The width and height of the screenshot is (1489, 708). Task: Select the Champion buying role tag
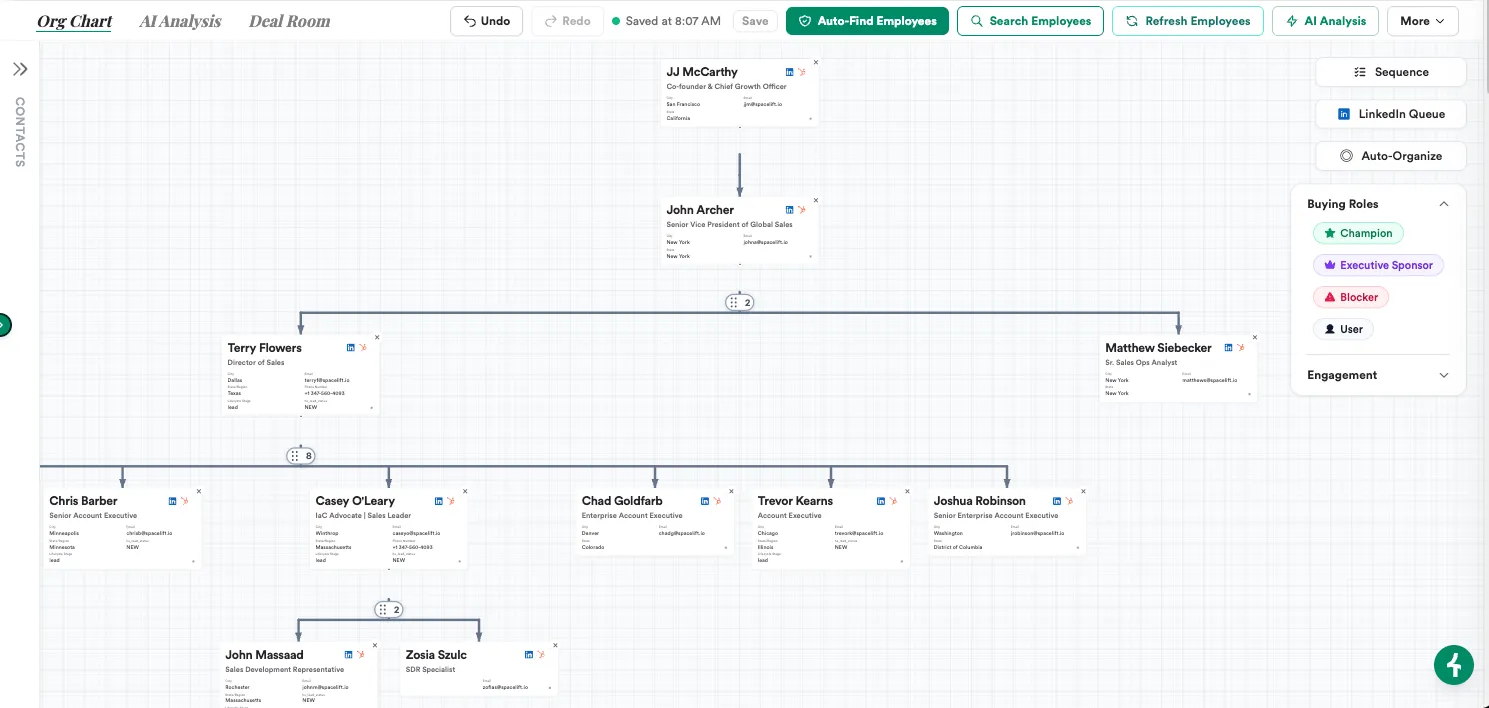[x=1358, y=233]
